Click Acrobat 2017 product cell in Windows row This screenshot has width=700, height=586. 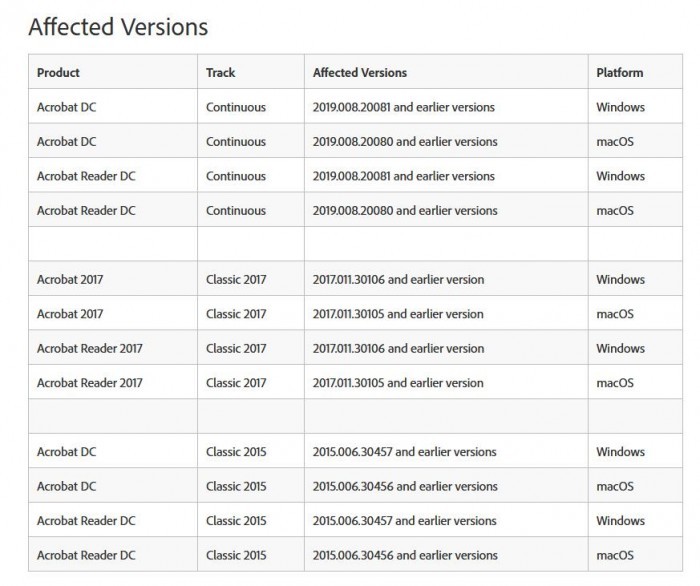coord(70,280)
